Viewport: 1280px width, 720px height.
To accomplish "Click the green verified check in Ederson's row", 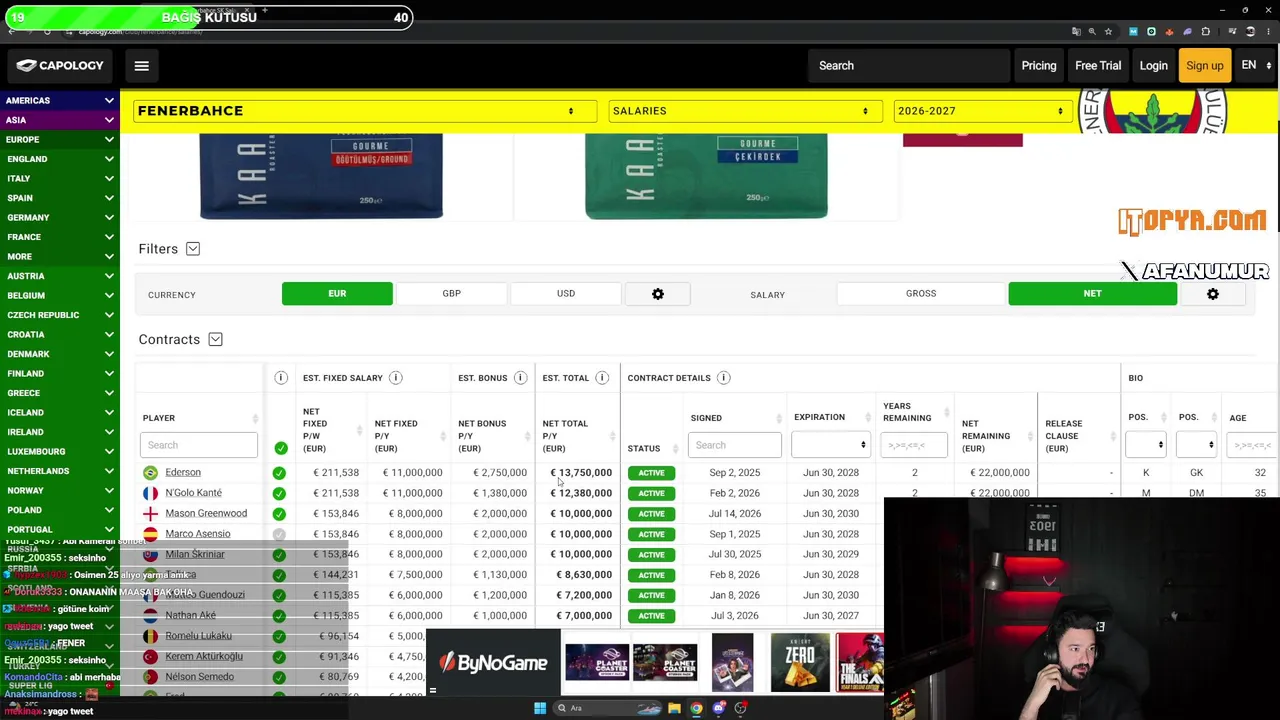I will 279,473.
